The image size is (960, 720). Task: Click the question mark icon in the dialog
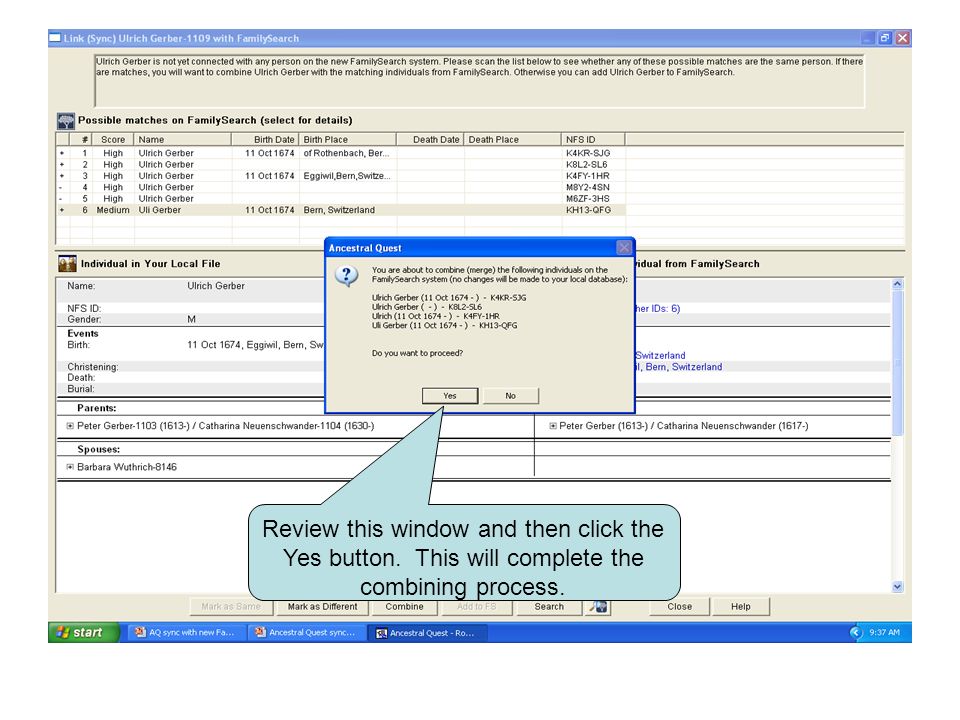point(347,276)
